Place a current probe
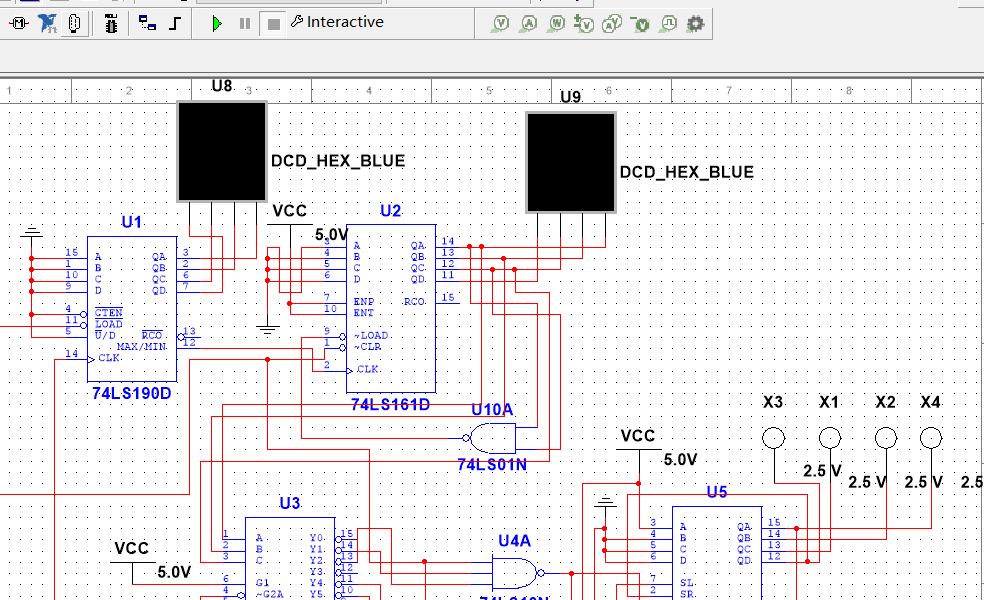This screenshot has width=984, height=600. [527, 23]
